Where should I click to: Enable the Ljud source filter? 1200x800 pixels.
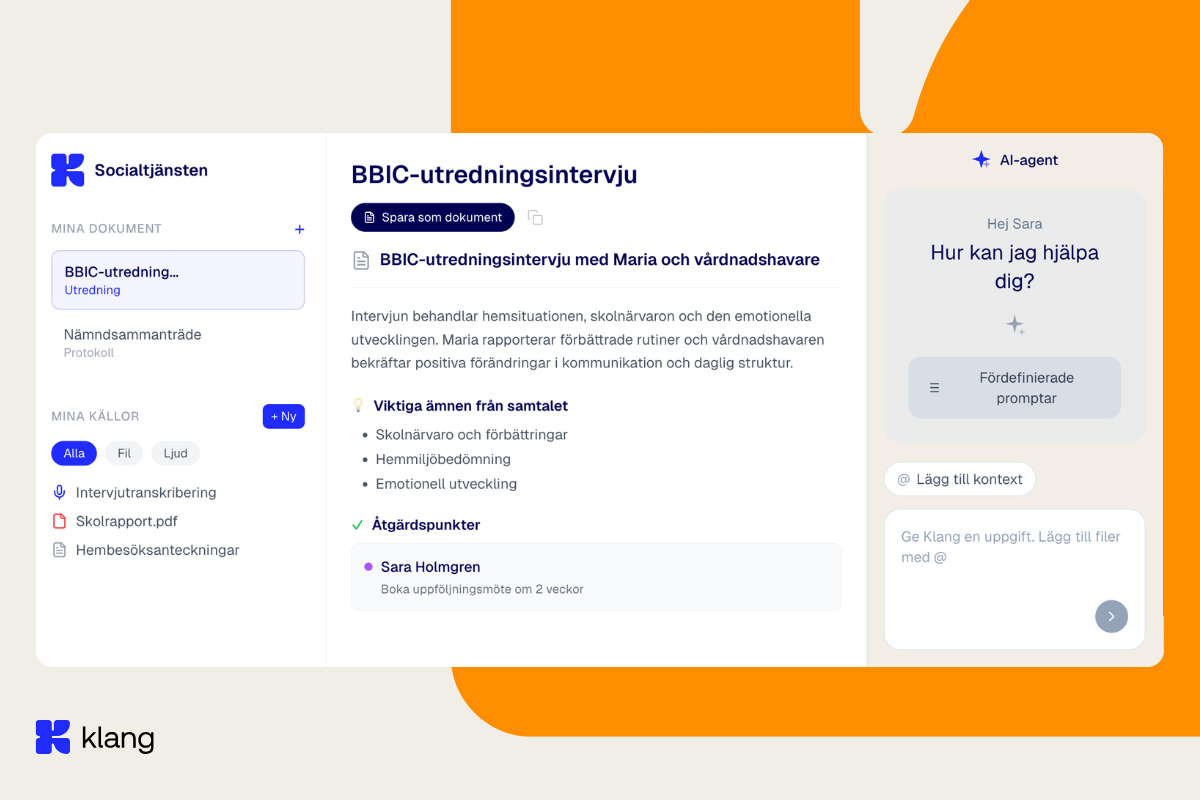tap(175, 453)
